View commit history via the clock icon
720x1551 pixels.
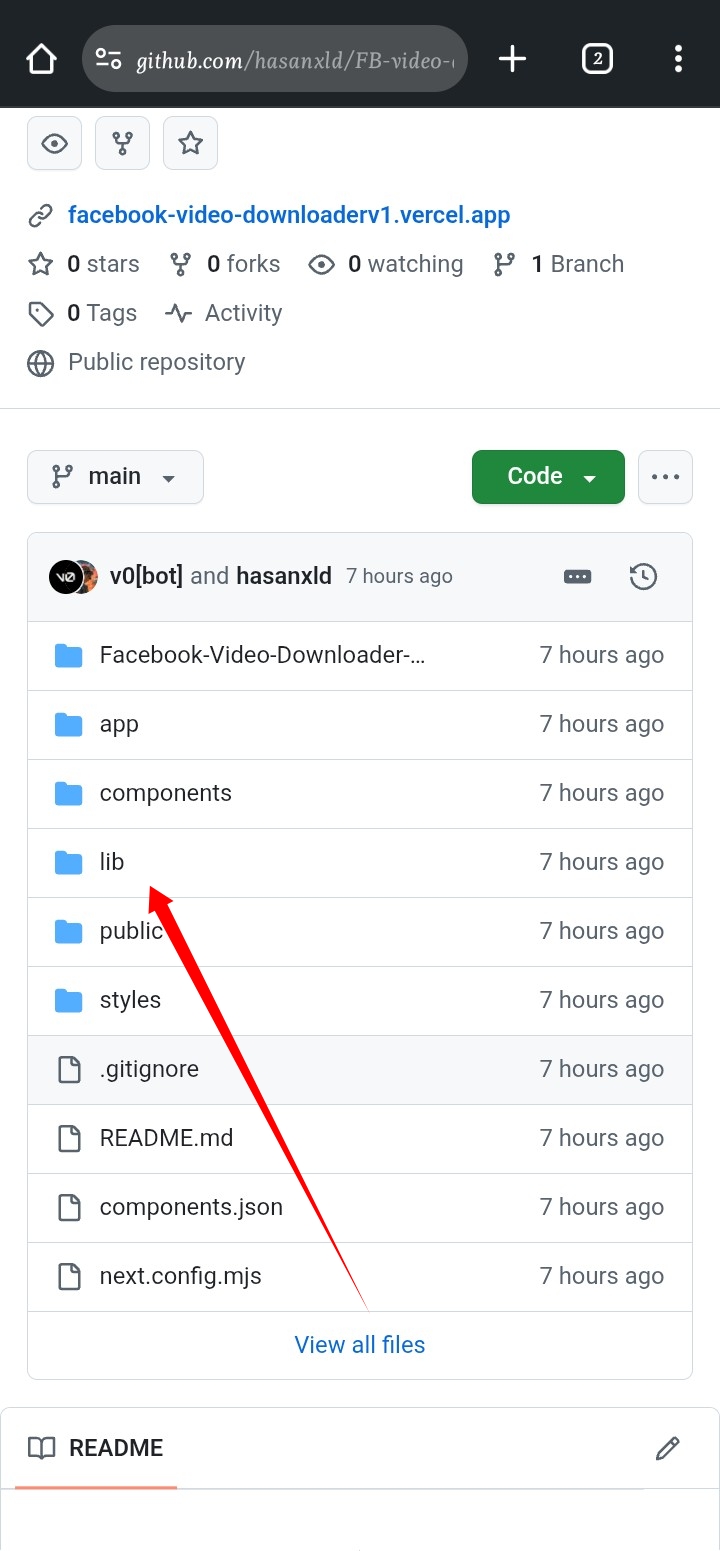tap(643, 576)
